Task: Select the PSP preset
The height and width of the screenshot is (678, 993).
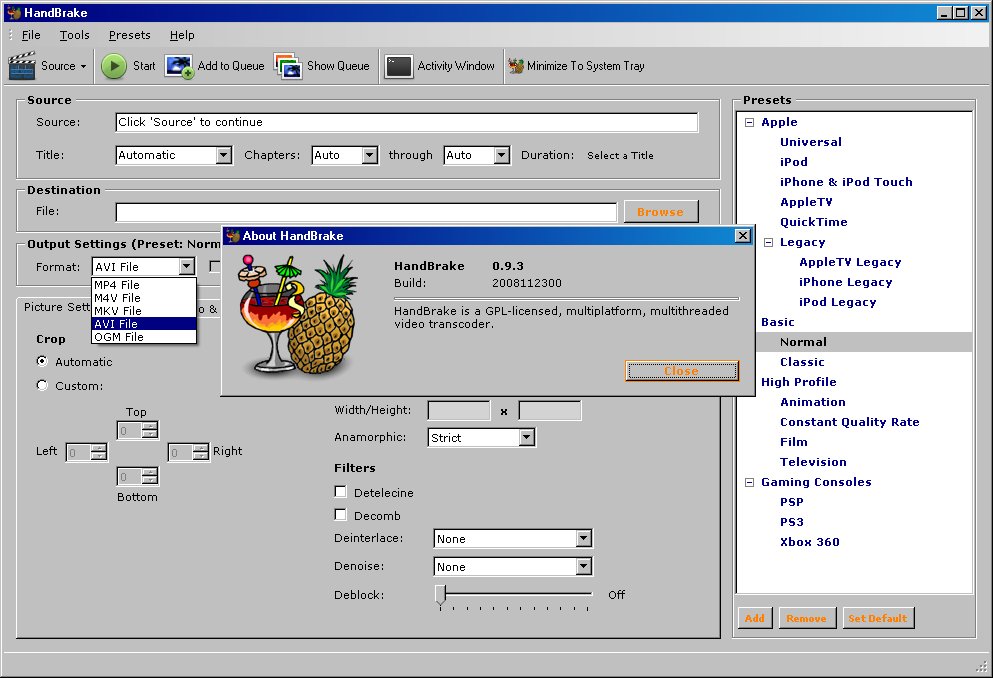Action: click(792, 502)
